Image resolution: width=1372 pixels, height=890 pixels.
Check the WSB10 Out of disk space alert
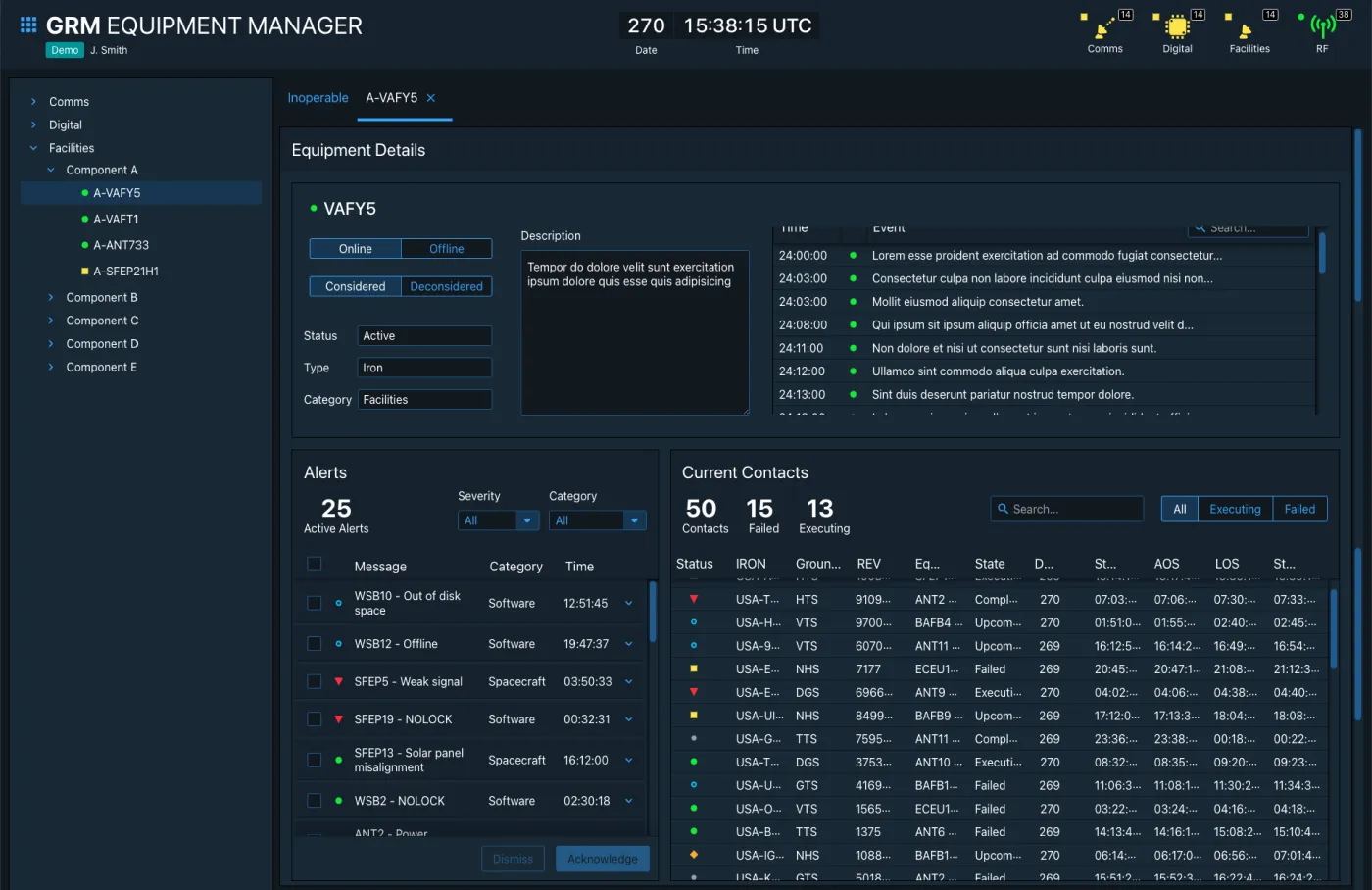tap(315, 602)
